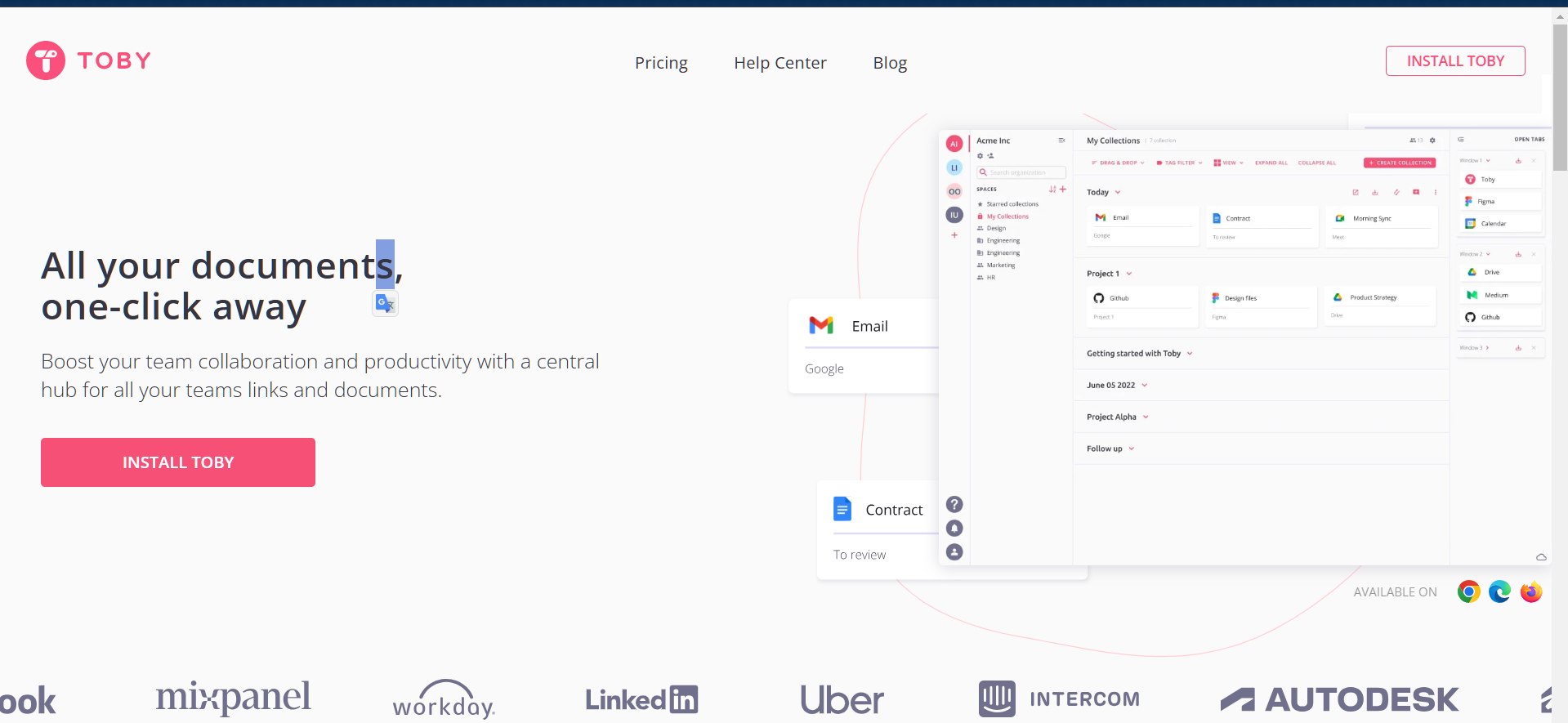Open organization settings gear under Acme Inc
Viewport: 1568px width, 723px height.
tap(981, 155)
